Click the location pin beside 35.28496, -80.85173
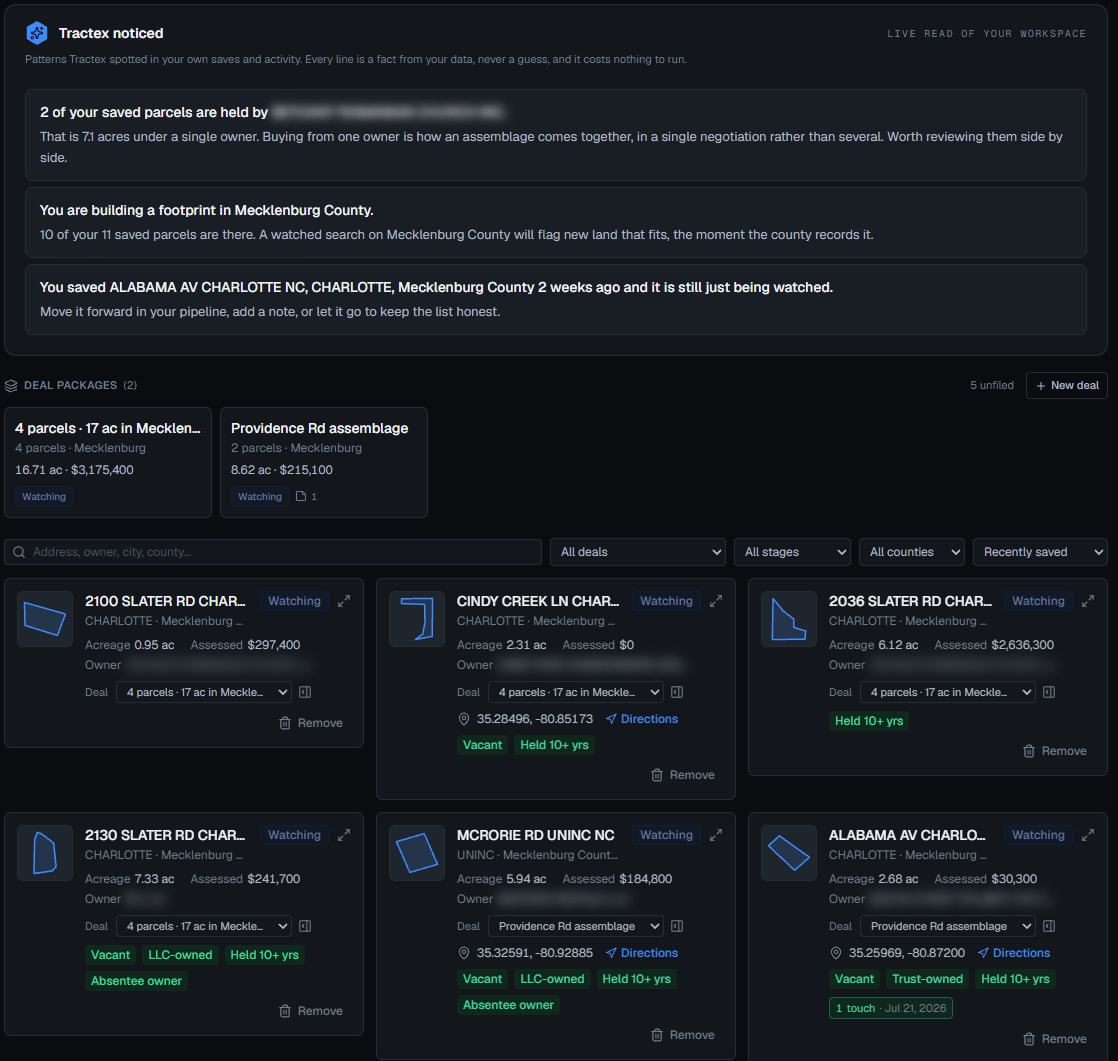The height and width of the screenshot is (1061, 1118). click(463, 719)
